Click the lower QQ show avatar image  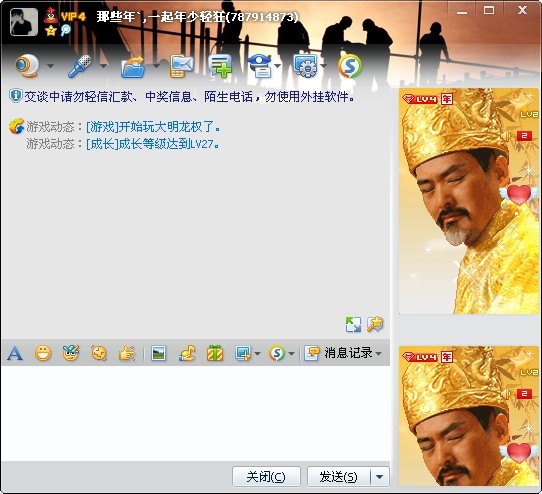pyautogui.click(x=469, y=416)
